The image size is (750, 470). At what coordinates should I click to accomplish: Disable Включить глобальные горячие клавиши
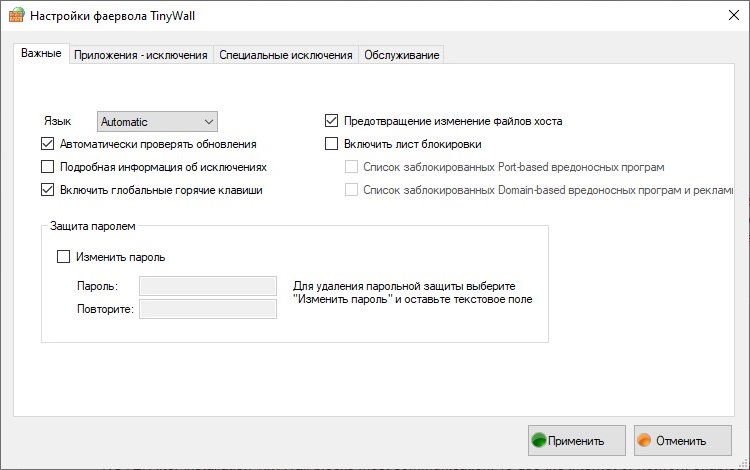click(x=48, y=190)
